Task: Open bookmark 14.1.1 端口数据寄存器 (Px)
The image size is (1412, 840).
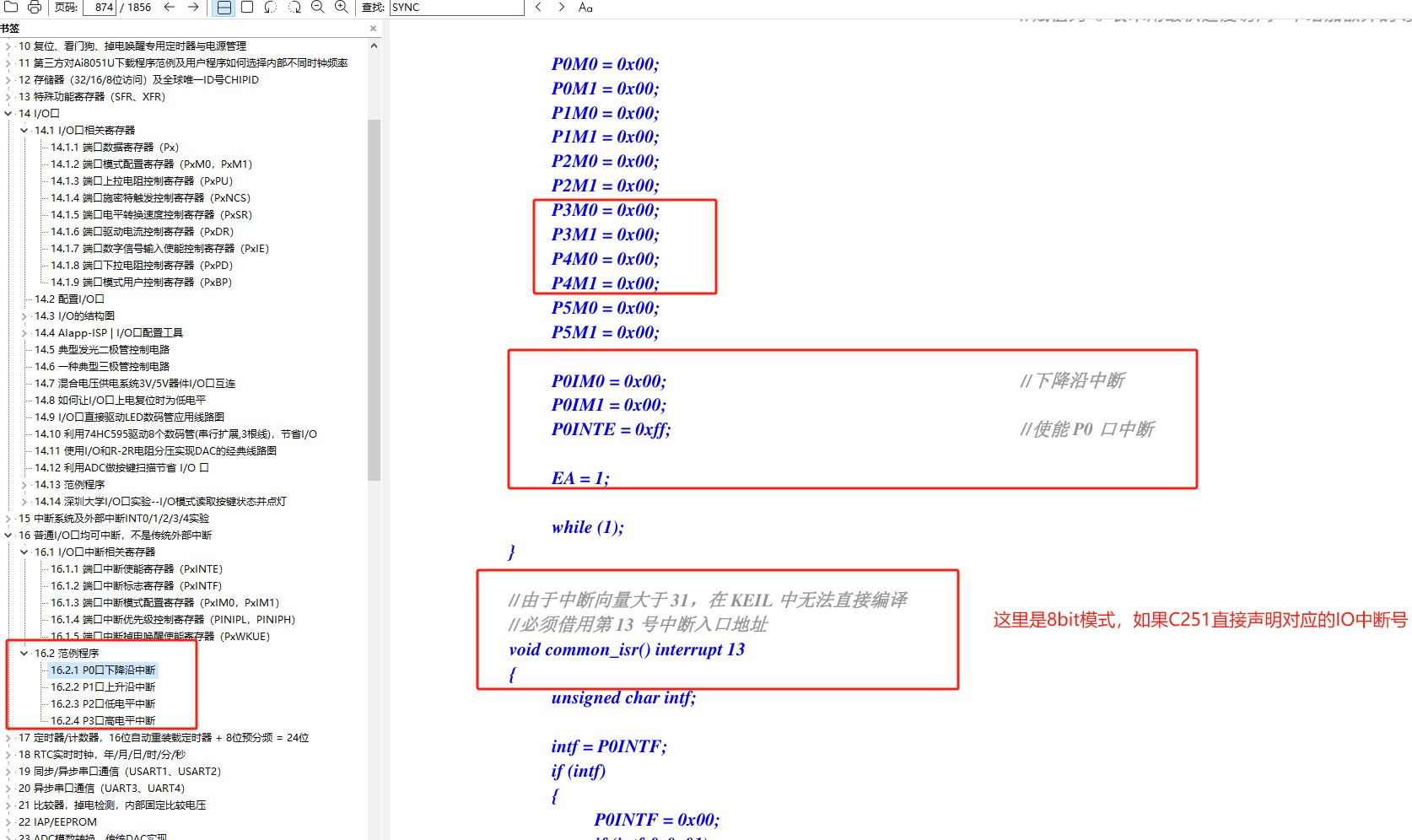Action: tap(115, 148)
